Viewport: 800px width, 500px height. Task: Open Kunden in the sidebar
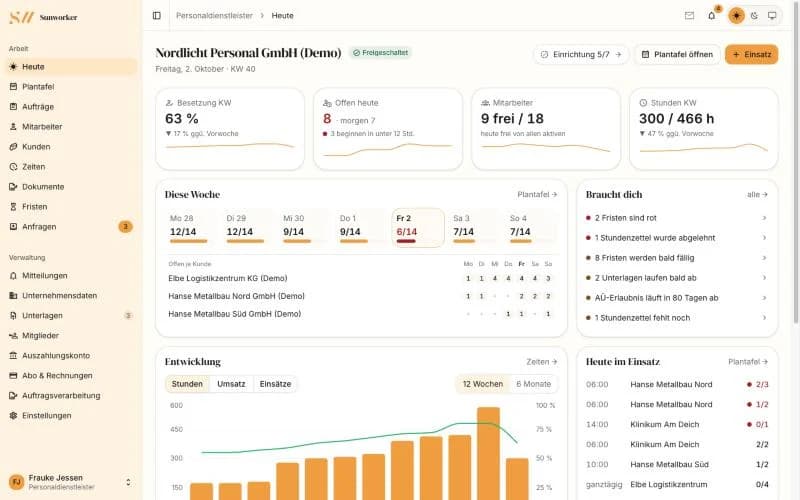pyautogui.click(x=71, y=146)
